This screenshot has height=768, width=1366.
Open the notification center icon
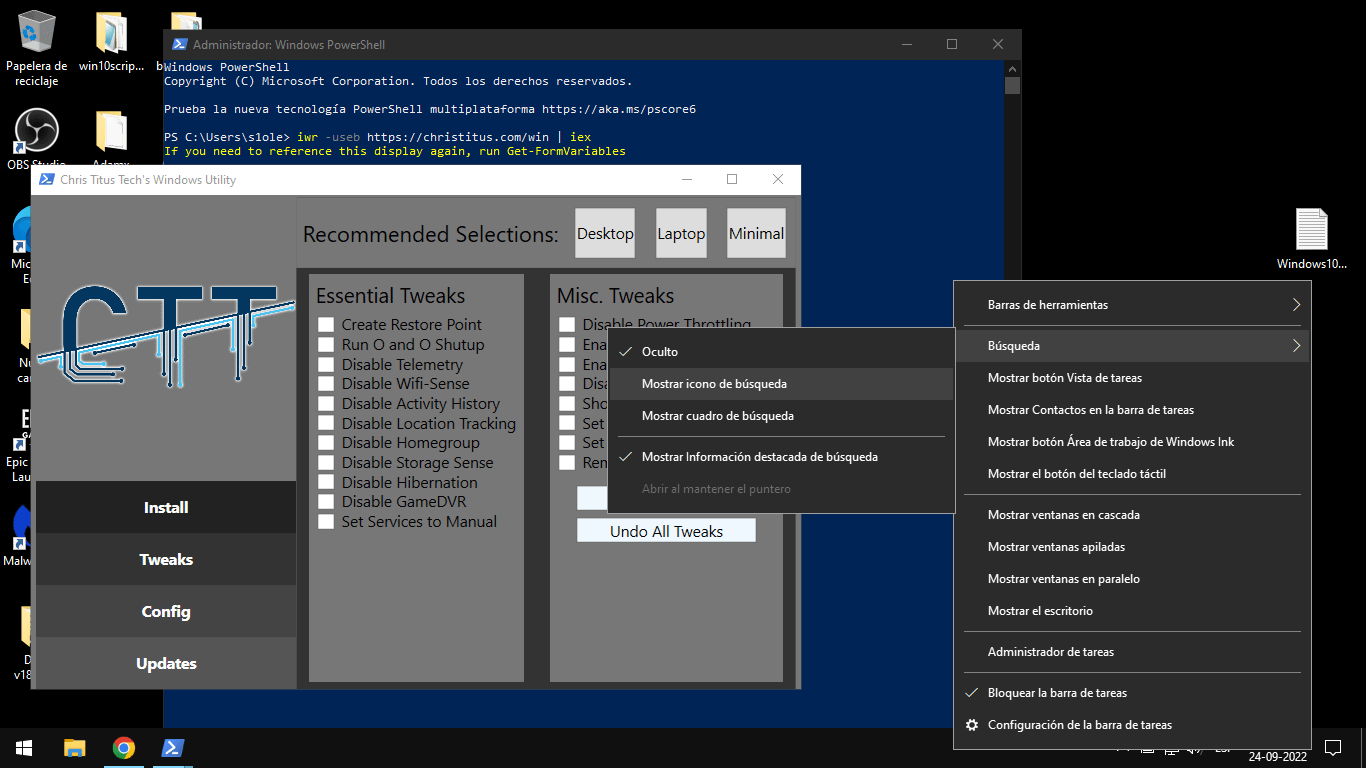tap(1332, 748)
